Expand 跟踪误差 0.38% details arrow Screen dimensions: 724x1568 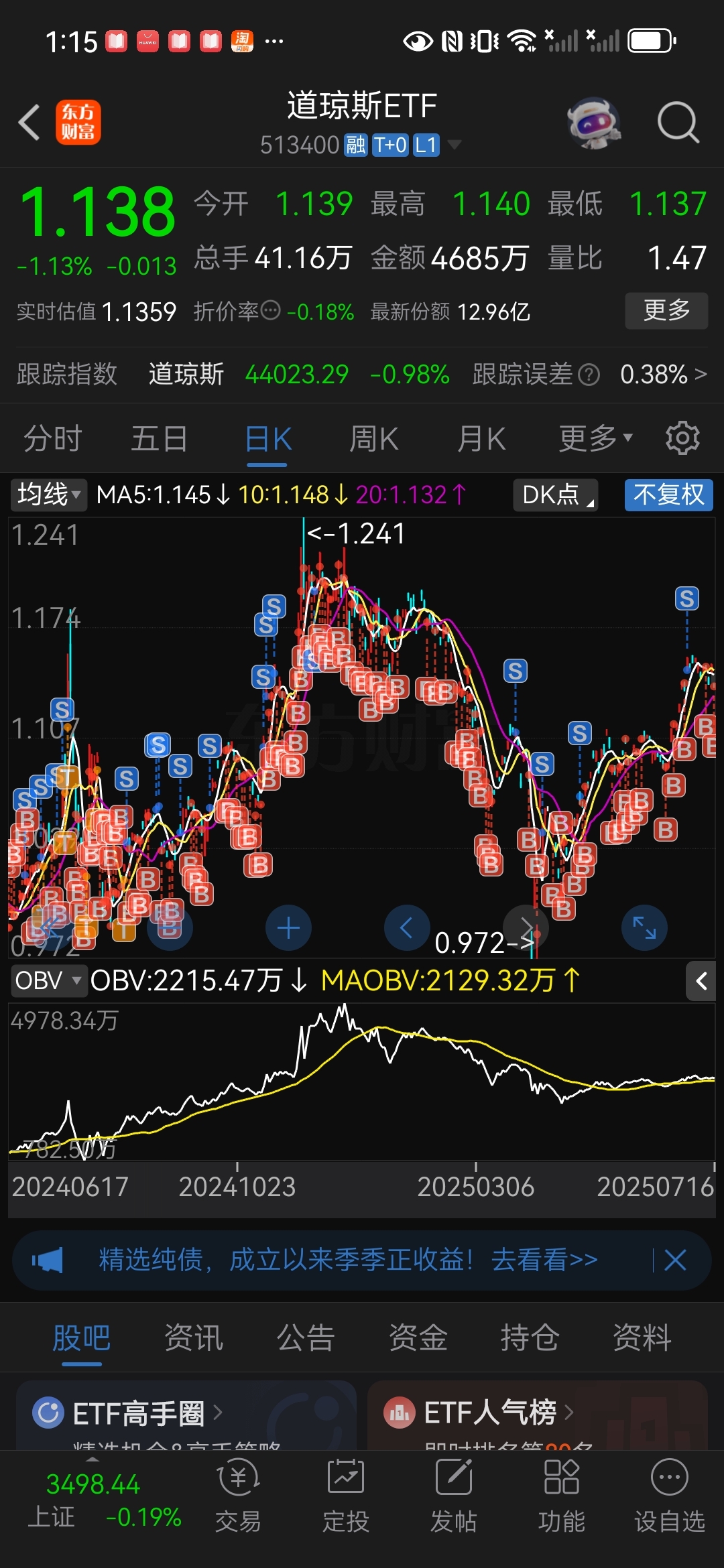coord(701,374)
